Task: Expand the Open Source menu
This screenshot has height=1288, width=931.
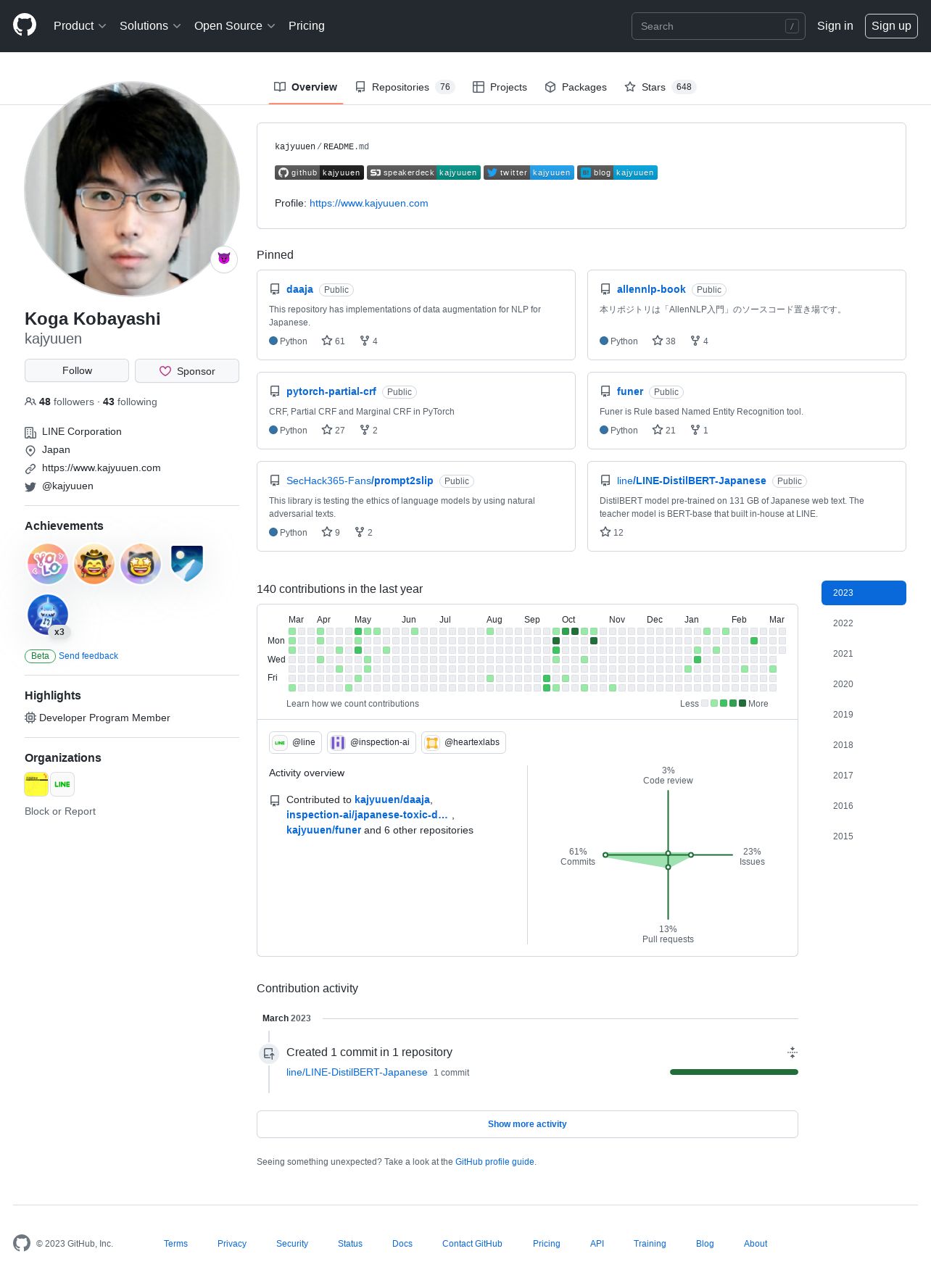Action: coord(235,26)
